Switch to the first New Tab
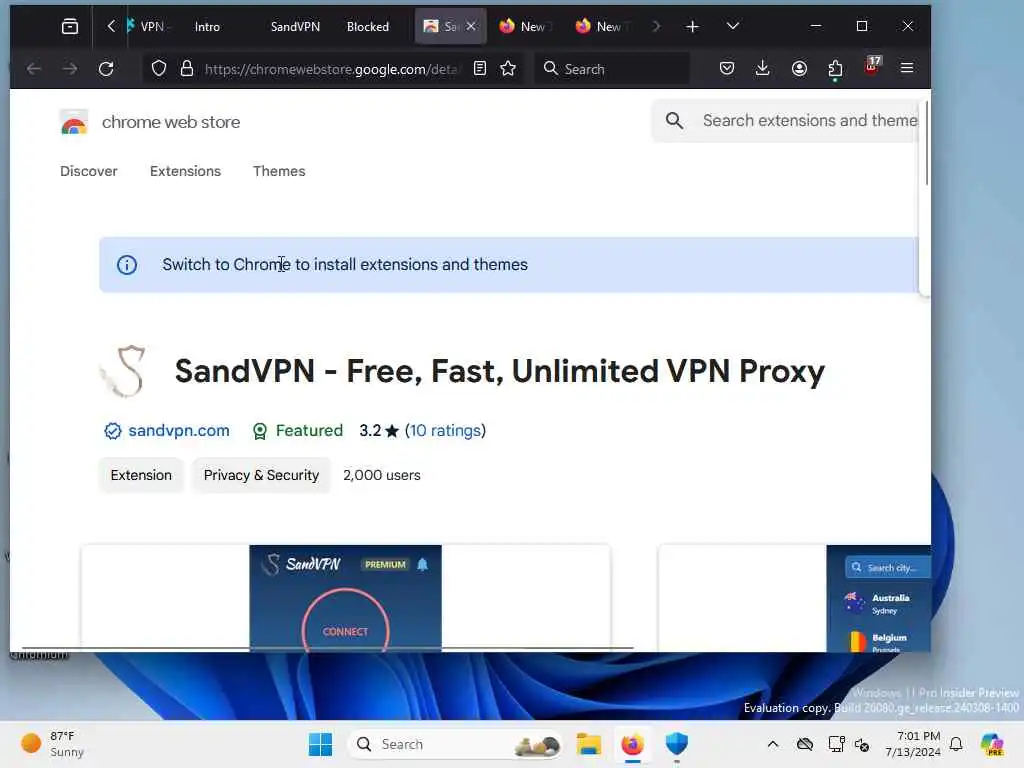Viewport: 1024px width, 768px height. coord(524,27)
